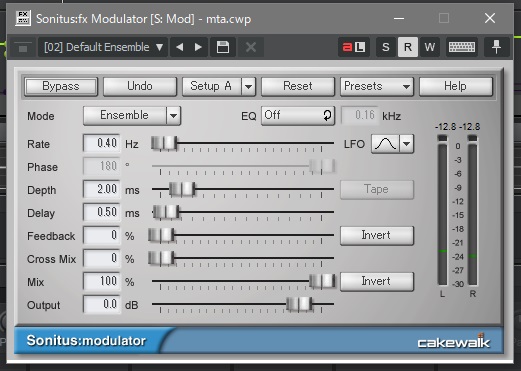This screenshot has height=371, width=521.
Task: Minimize the plugin window
Action: pos(399,18)
